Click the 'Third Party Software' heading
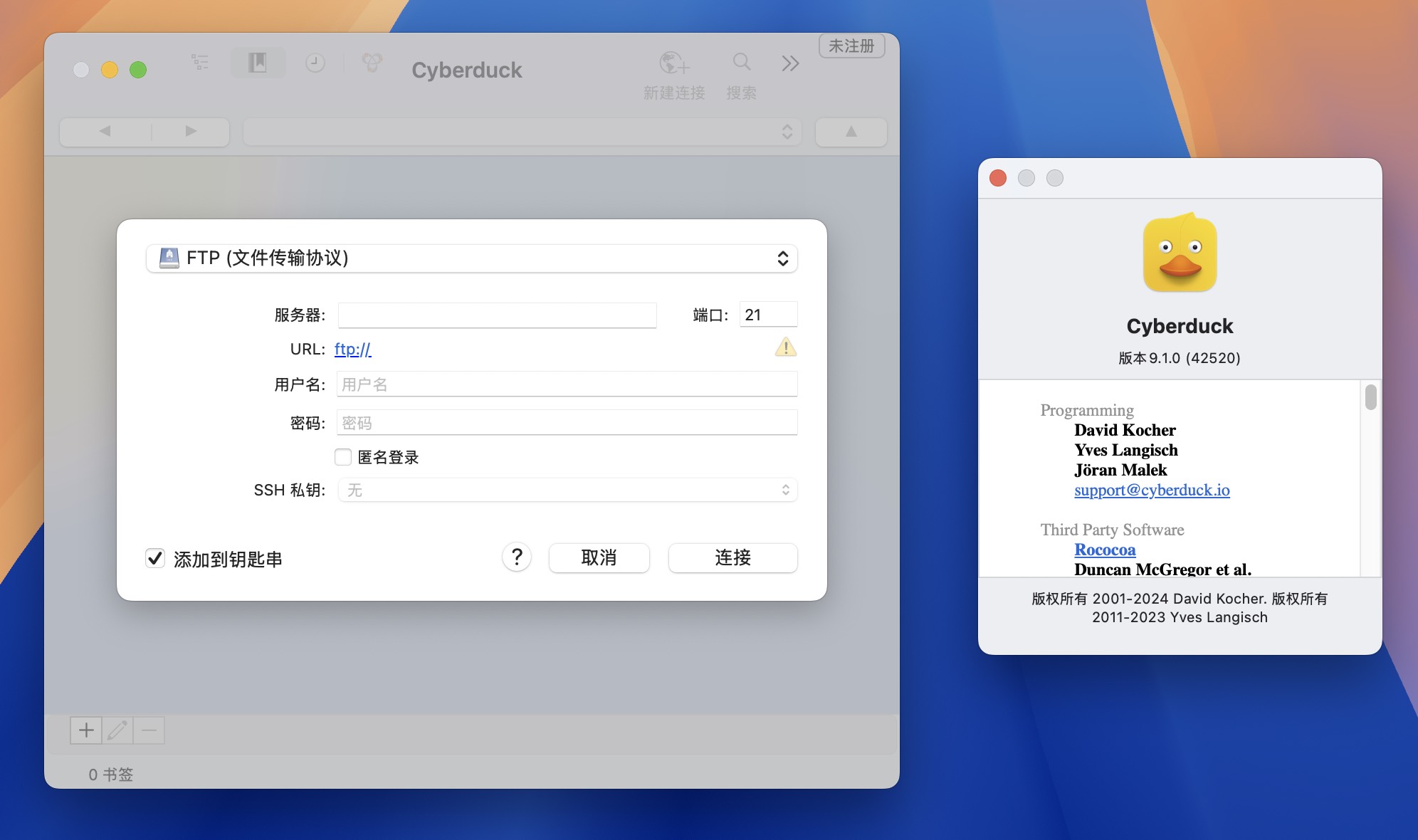 pyautogui.click(x=1112, y=530)
